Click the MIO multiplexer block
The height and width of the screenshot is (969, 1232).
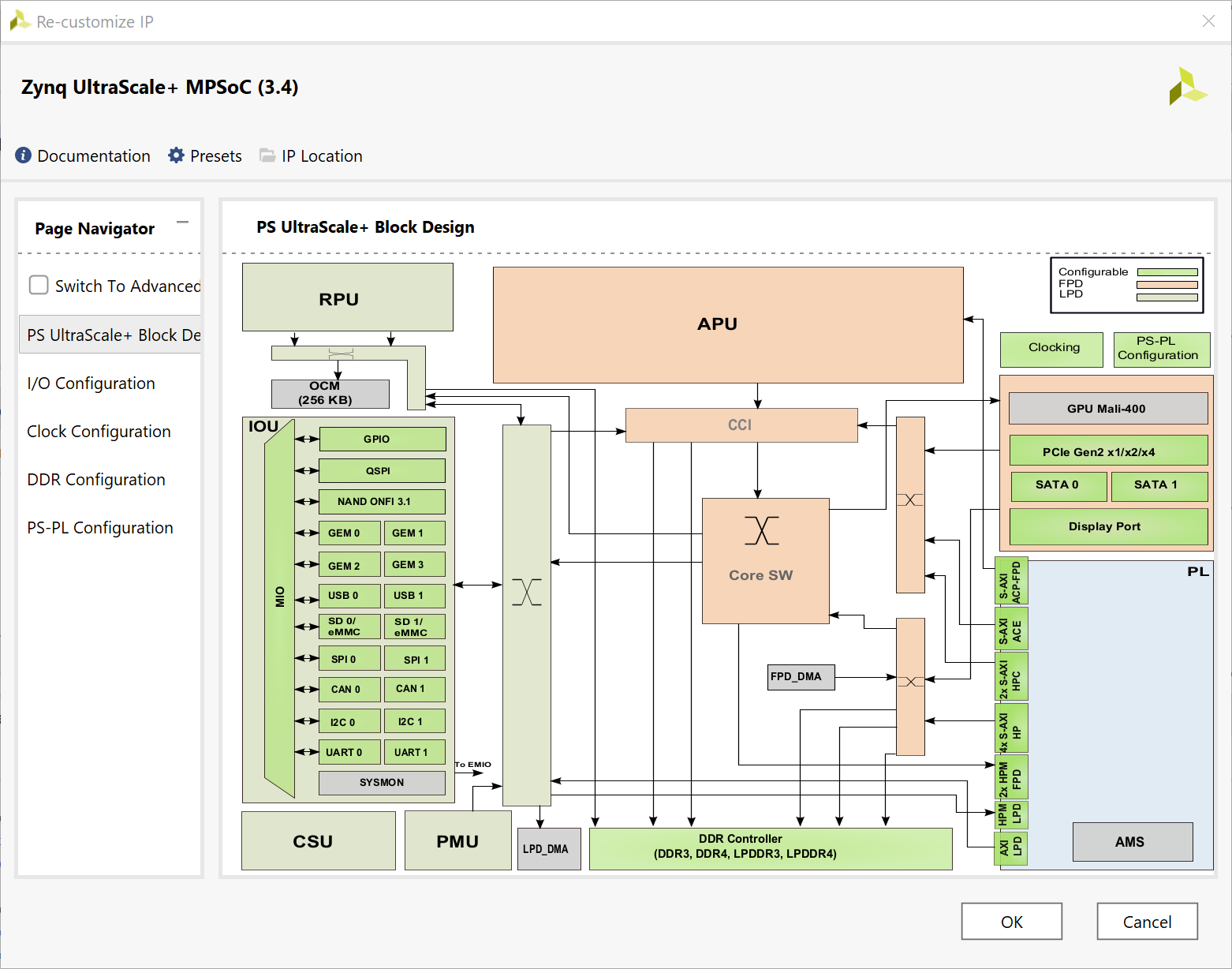tap(280, 608)
